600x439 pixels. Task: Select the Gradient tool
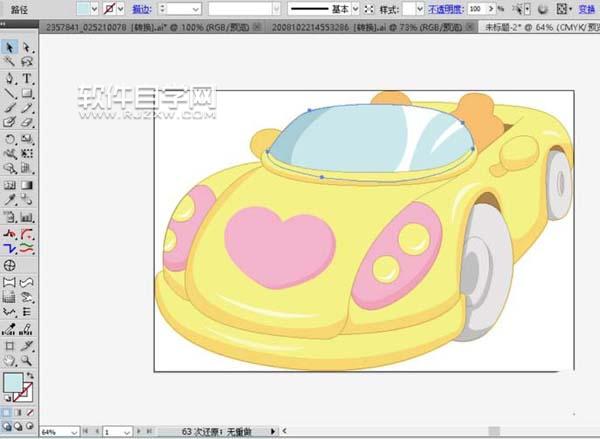27,185
